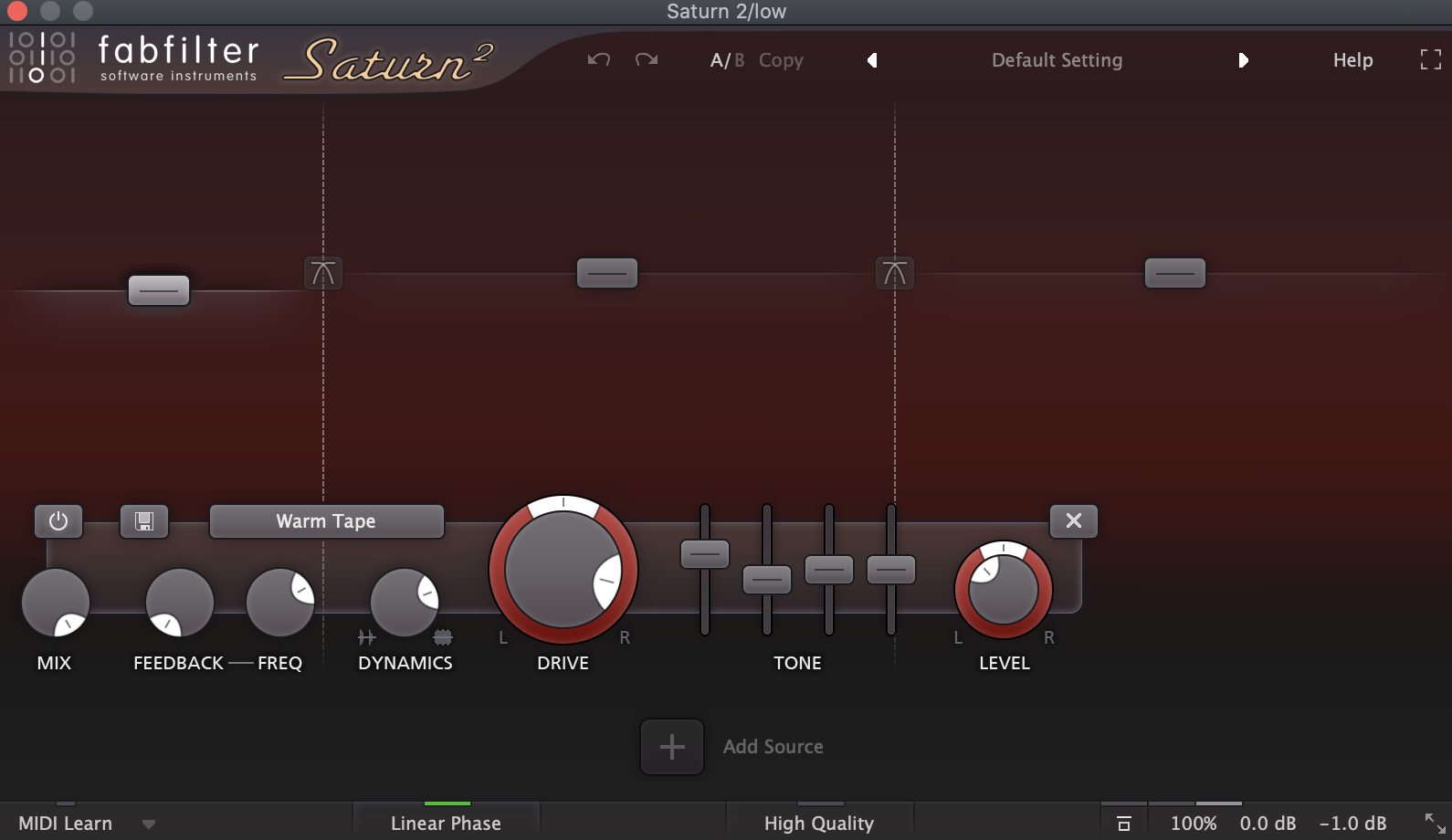
Task: Click the large DRIVE knob
Action: pos(563,570)
